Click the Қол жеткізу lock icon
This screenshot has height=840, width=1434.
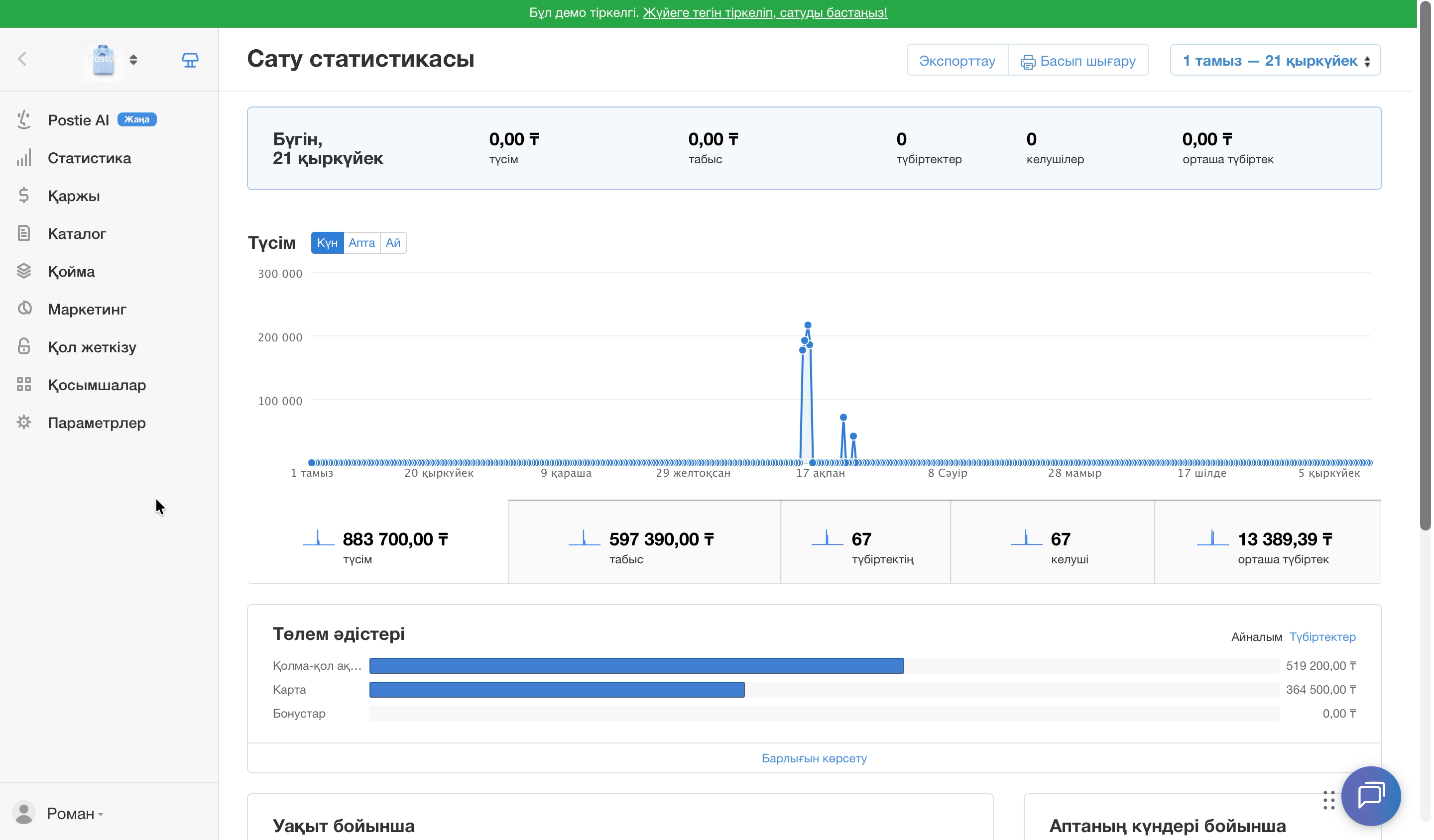[x=23, y=346]
